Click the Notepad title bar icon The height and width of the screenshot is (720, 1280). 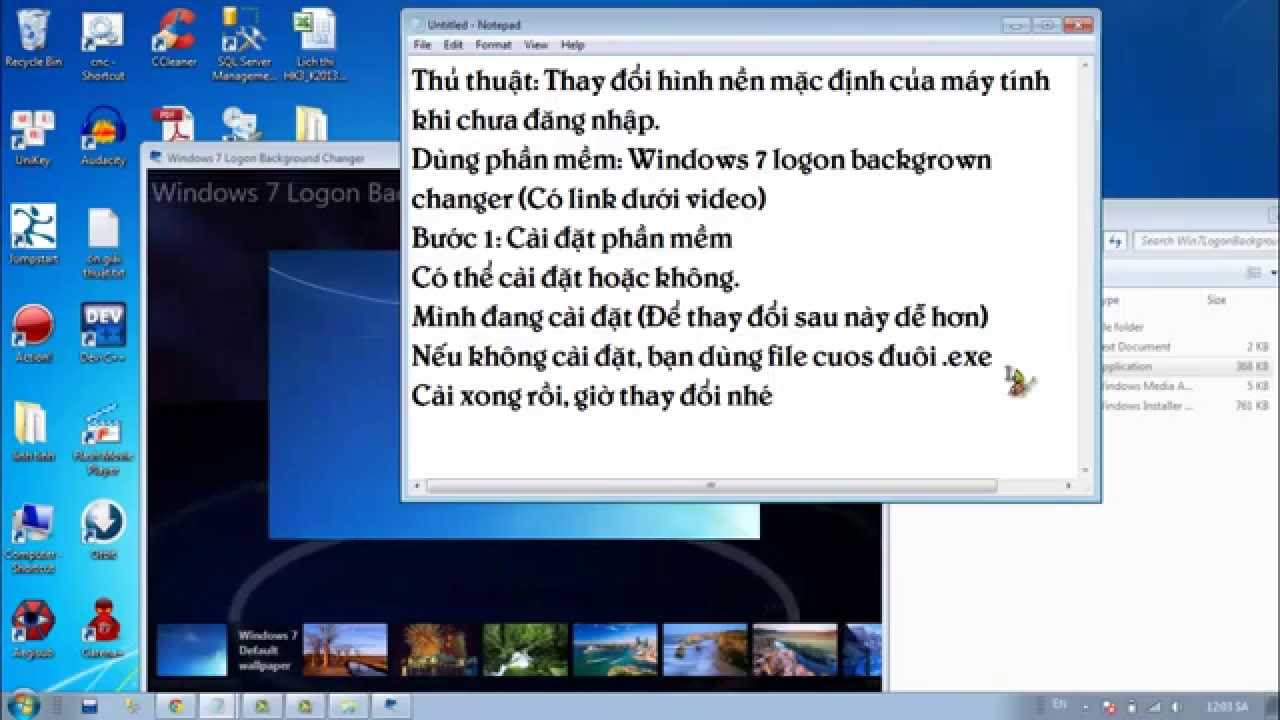[415, 25]
